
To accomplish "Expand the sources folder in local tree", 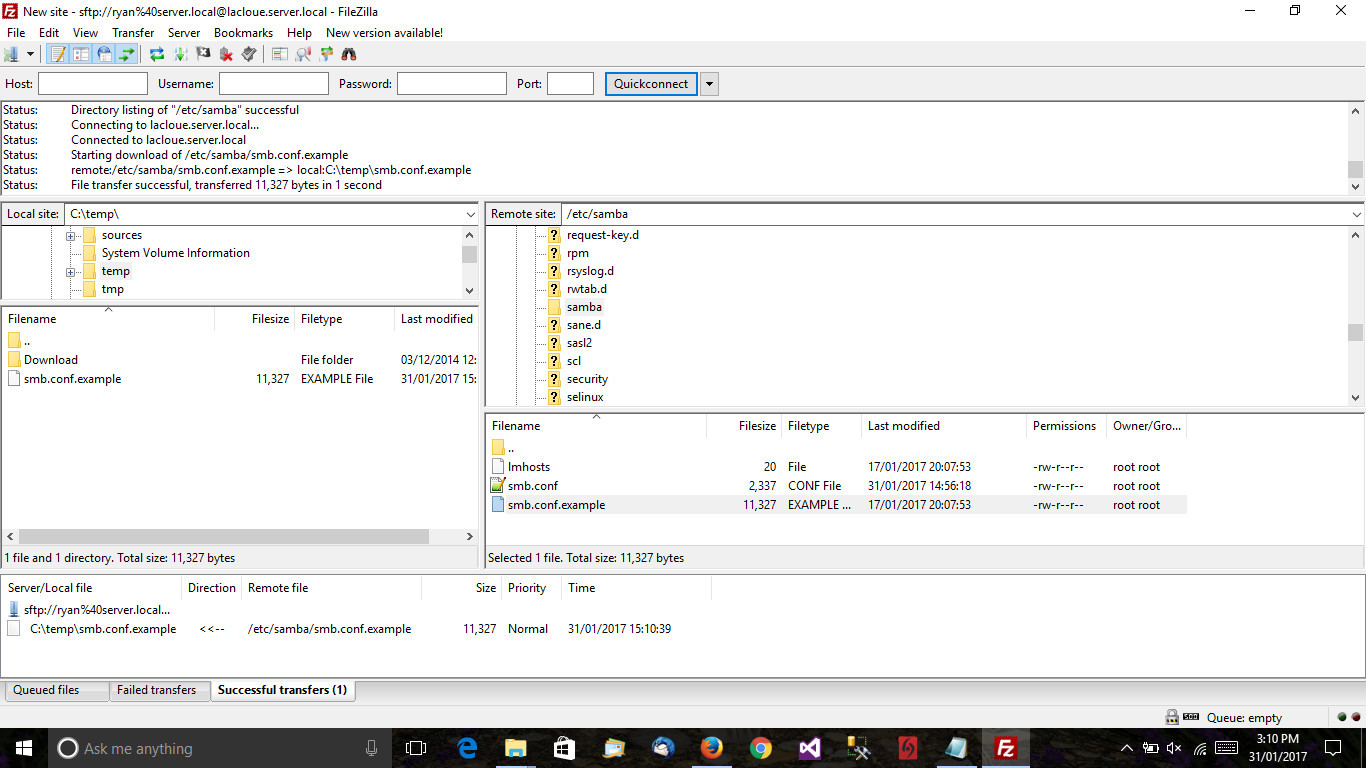I will tap(71, 236).
